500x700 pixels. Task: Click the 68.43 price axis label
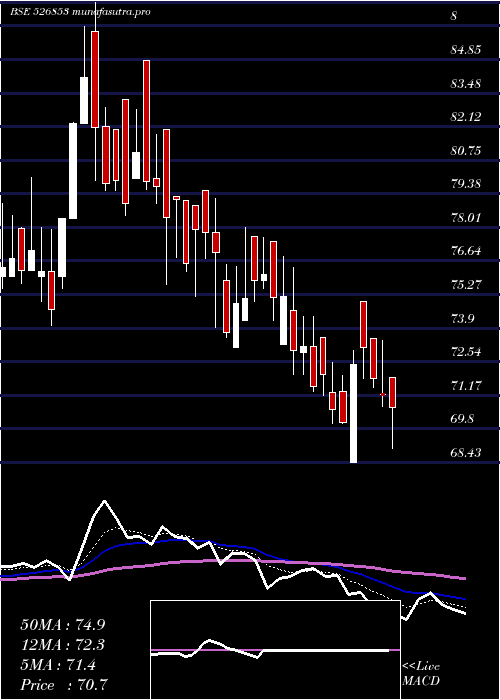point(466,453)
